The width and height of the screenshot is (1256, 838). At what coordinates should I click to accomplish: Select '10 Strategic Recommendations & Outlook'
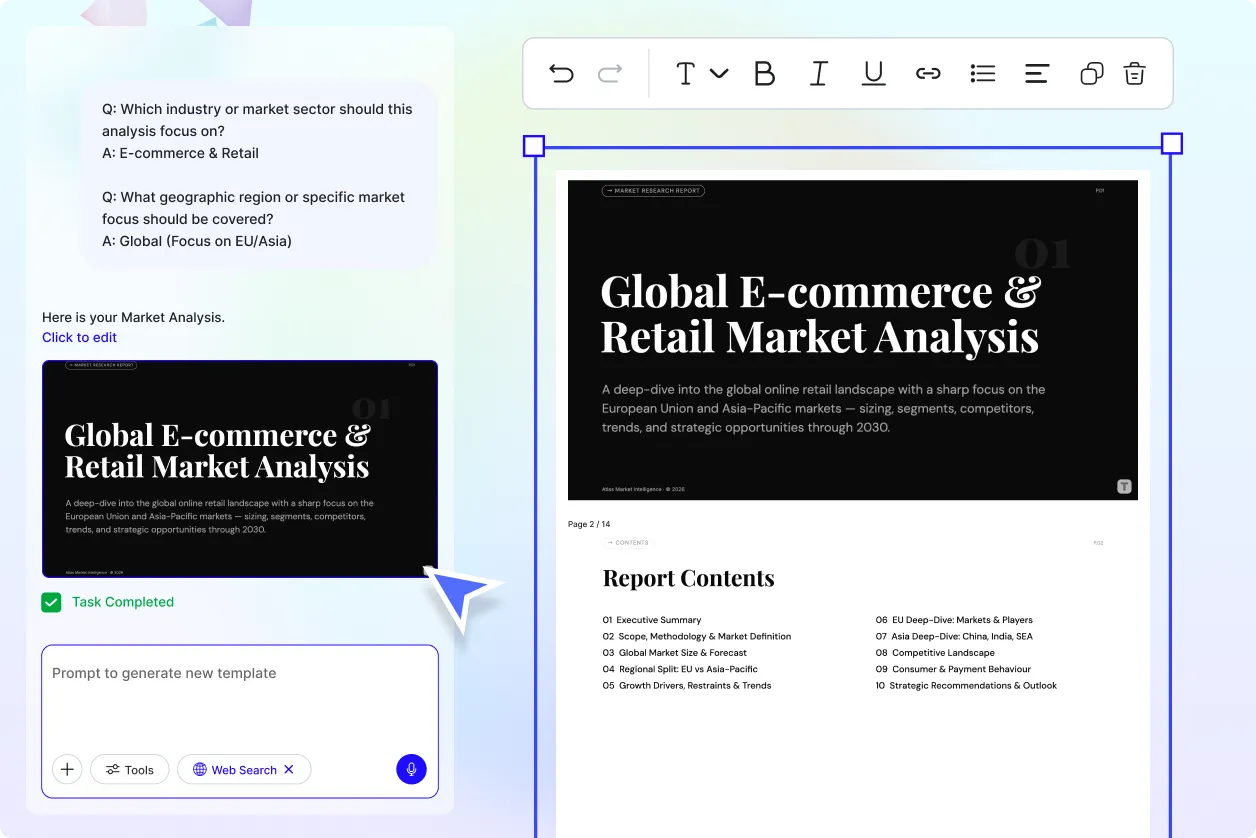tap(966, 686)
